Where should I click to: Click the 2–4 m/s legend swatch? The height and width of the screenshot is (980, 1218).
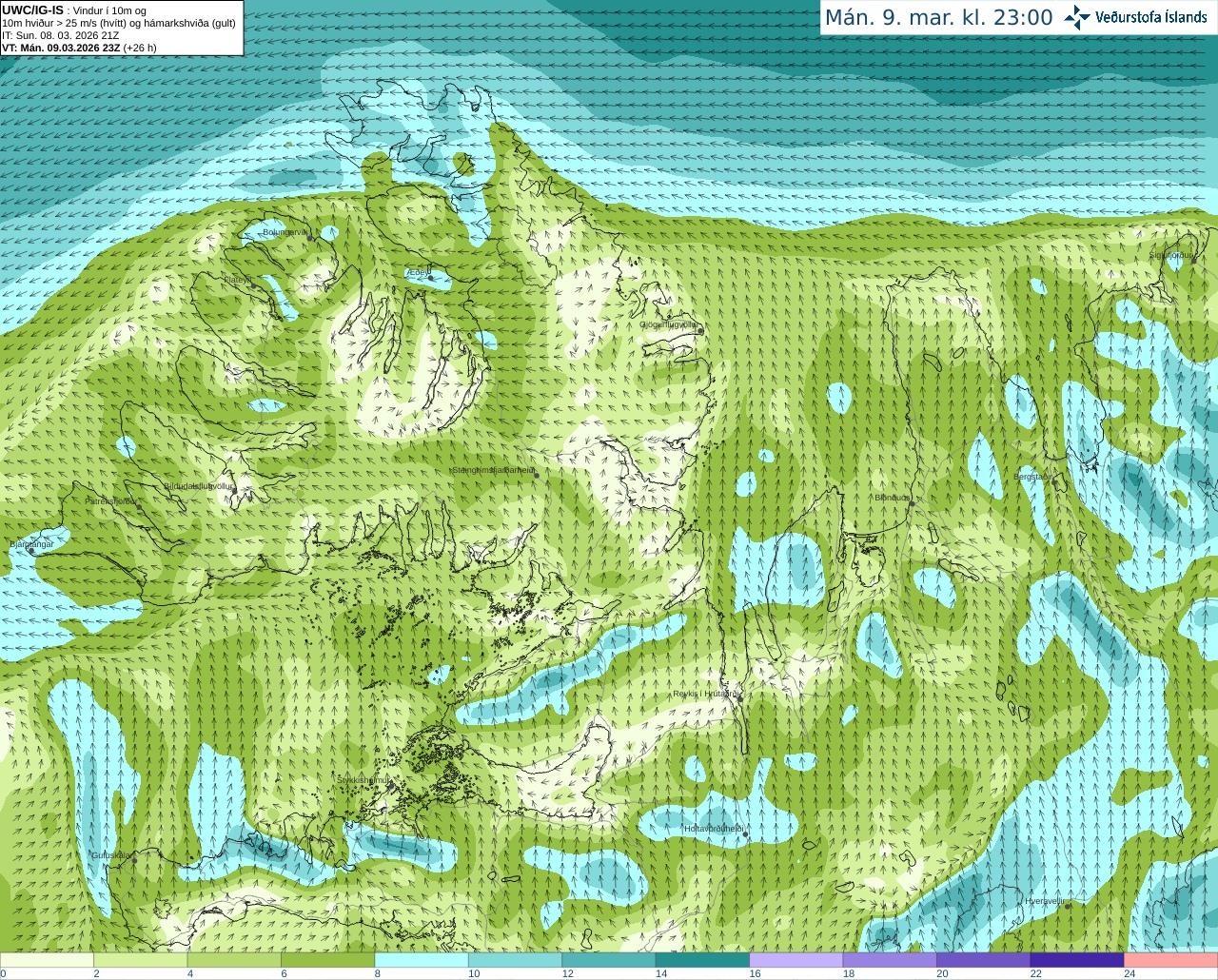pyautogui.click(x=140, y=960)
